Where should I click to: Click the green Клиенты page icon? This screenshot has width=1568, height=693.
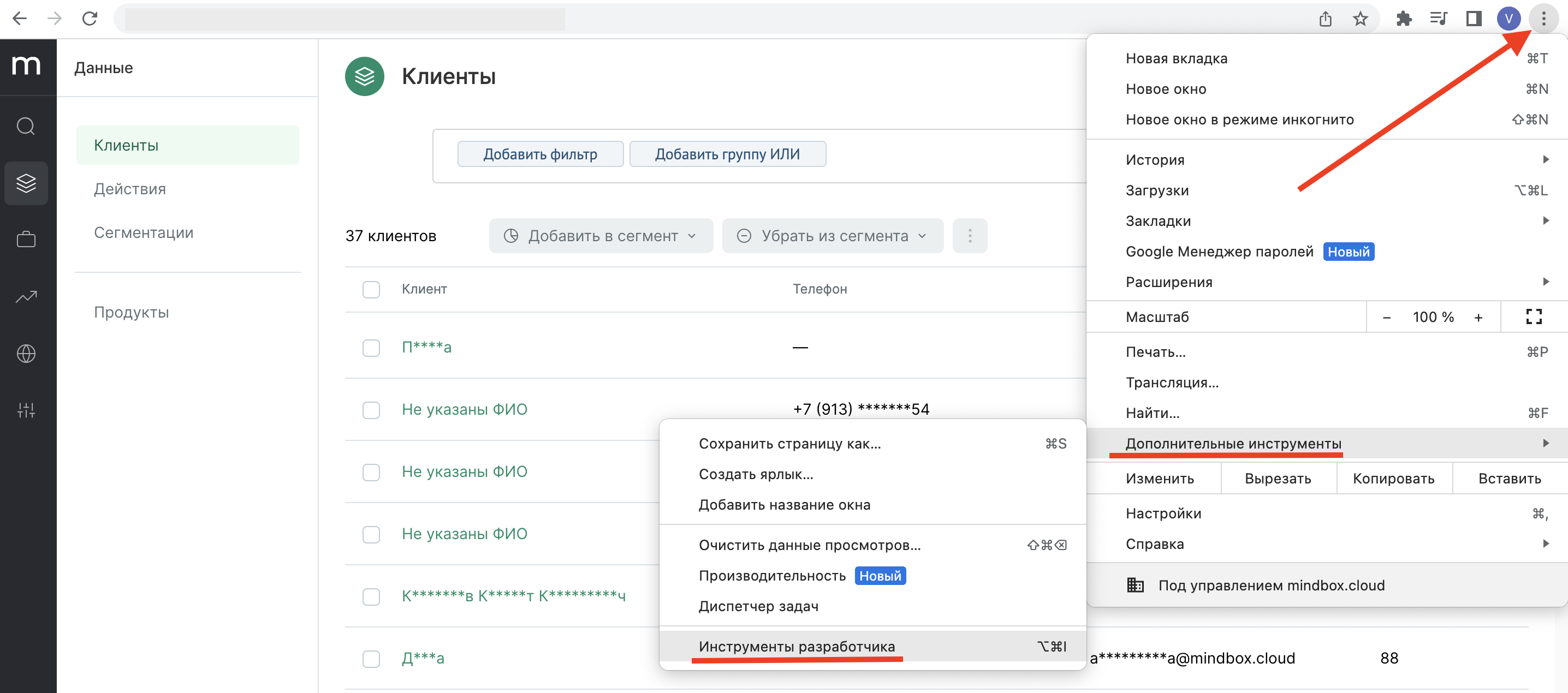point(364,76)
